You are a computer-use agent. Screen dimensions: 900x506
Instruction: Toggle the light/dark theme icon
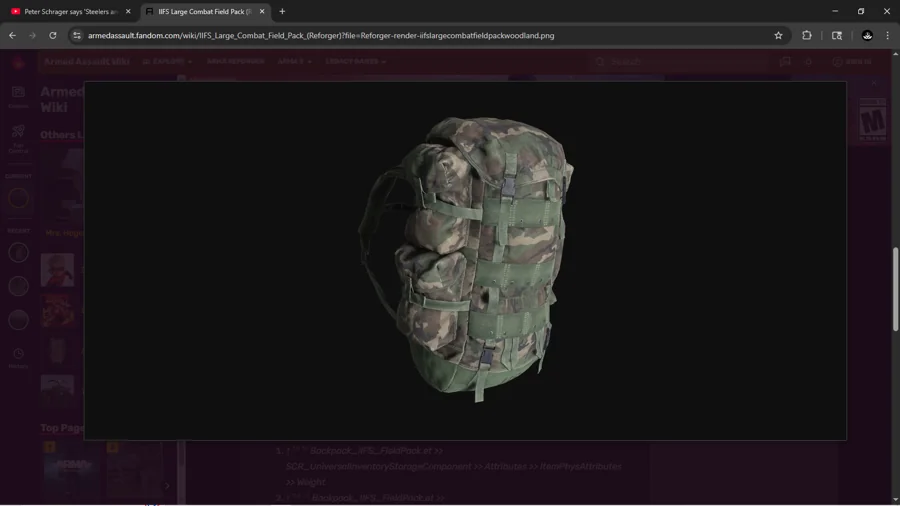click(808, 61)
